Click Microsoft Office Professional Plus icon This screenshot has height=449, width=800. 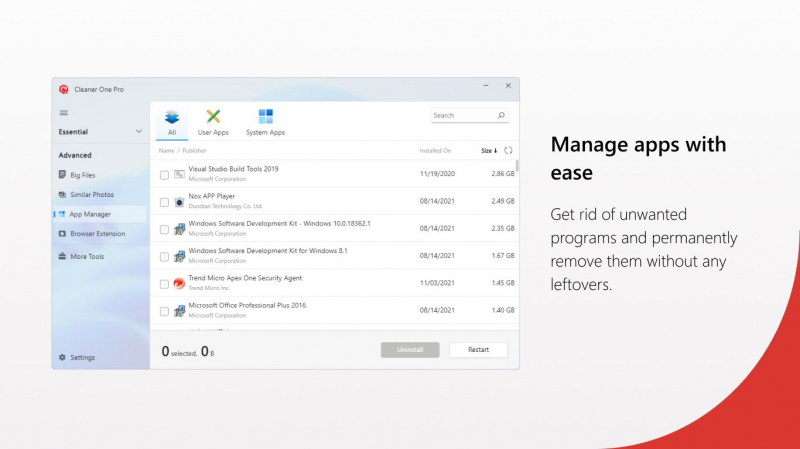pos(179,311)
